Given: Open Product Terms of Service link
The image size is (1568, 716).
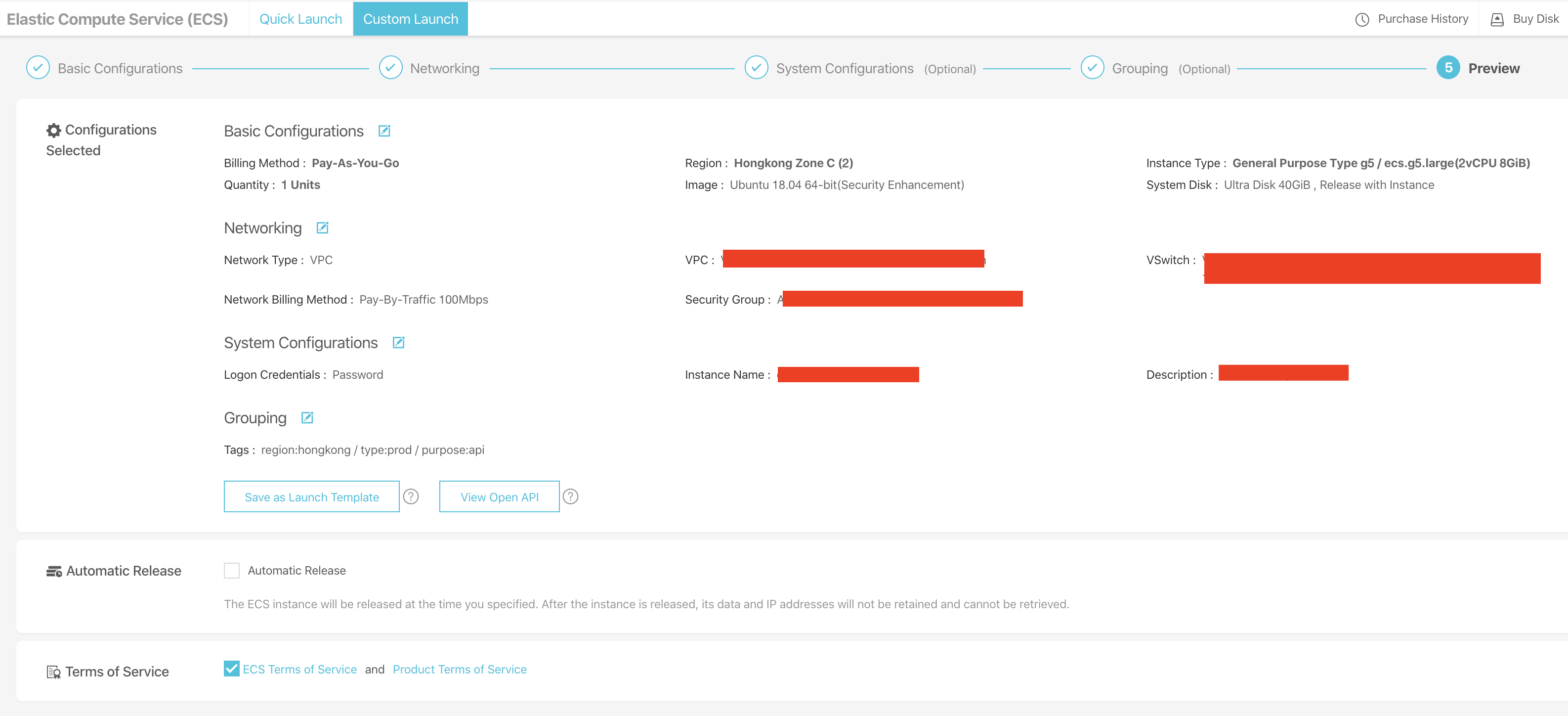Looking at the screenshot, I should click(460, 669).
